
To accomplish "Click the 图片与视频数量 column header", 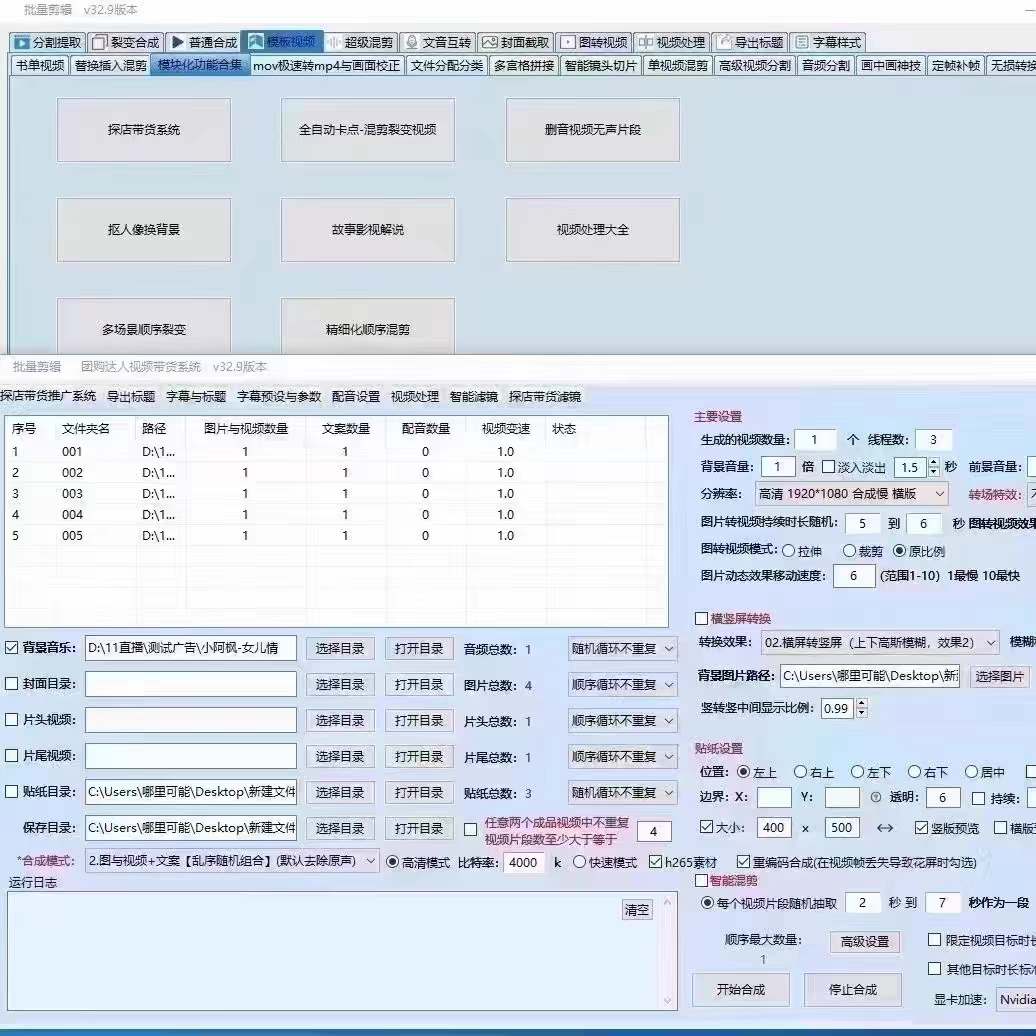I will click(246, 429).
